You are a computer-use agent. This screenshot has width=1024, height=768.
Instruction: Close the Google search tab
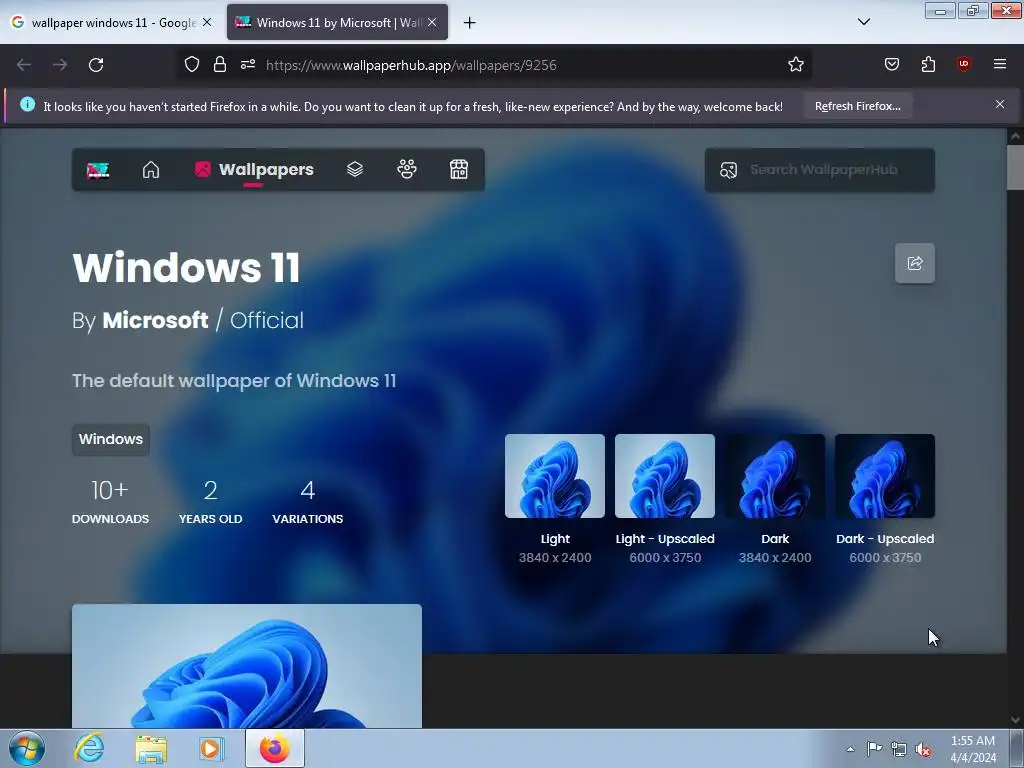(x=207, y=23)
